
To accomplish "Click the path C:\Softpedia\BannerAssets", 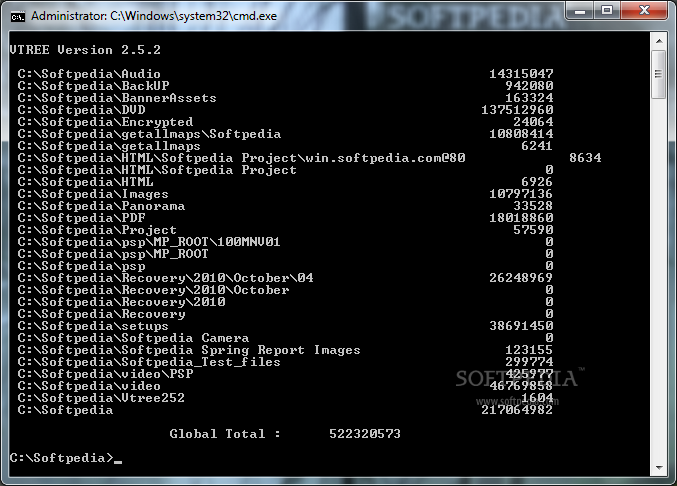I will 117,98.
